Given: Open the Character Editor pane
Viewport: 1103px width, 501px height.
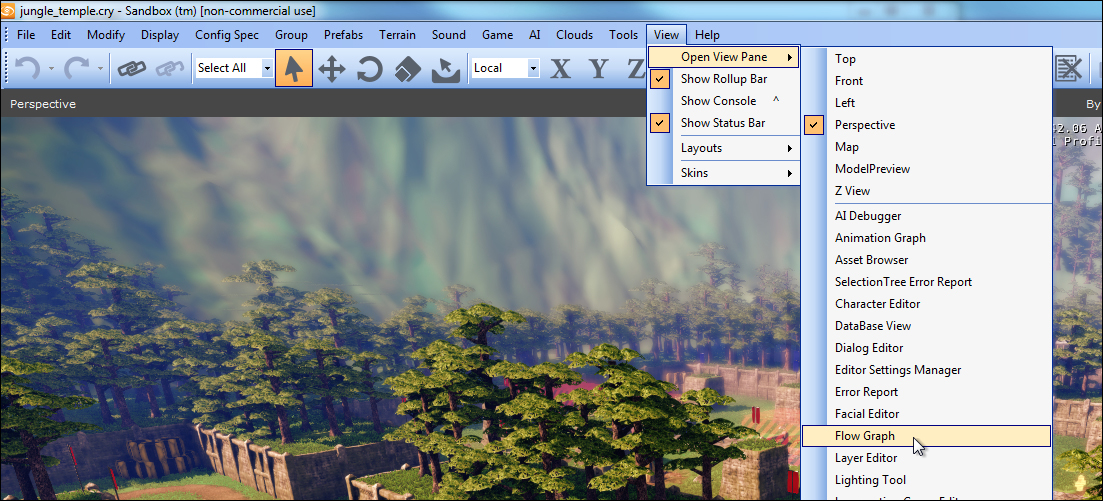Looking at the screenshot, I should coord(926,303).
